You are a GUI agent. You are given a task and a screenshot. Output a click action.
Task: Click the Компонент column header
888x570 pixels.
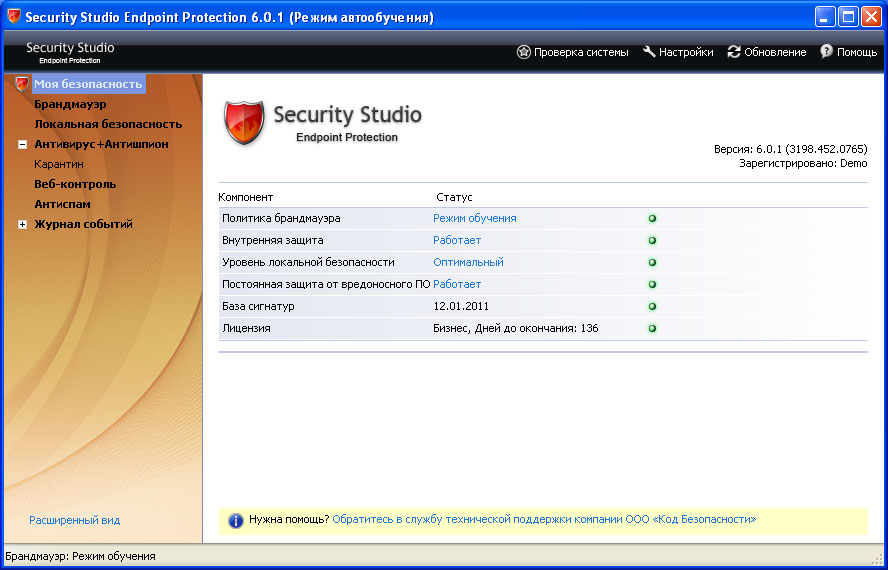coord(246,197)
